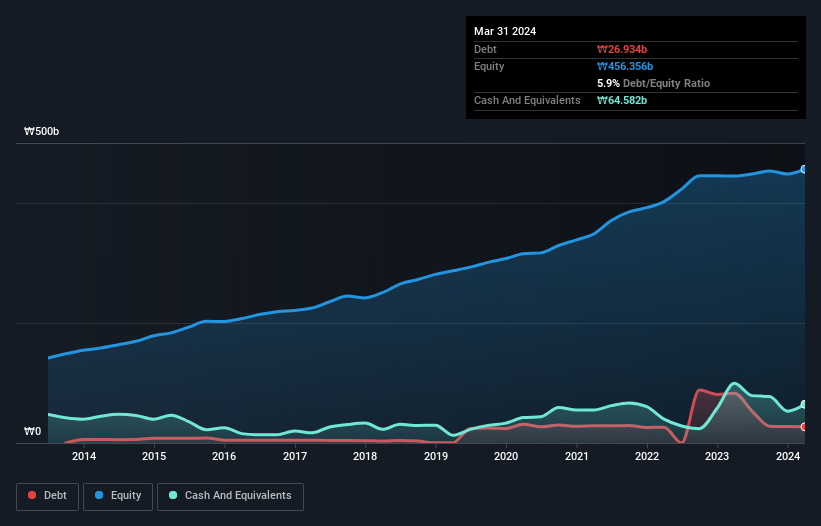
Task: Click the 2020 x-axis label
Action: click(506, 456)
